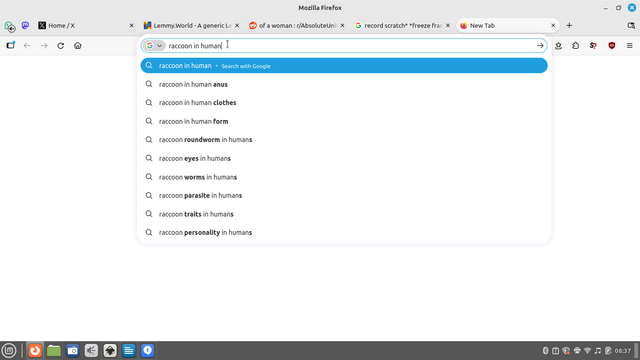
Task: Open the Firefox hamburger menu
Action: pyautogui.click(x=629, y=46)
